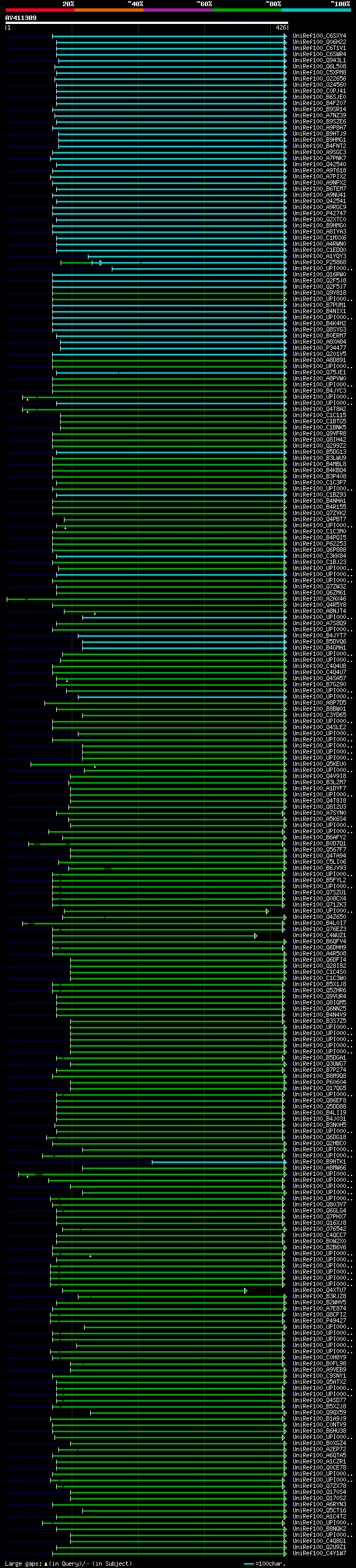This screenshot has width=356, height=1568.
Task: Select hit UniRef100_Q567F7
Action: click(x=319, y=850)
